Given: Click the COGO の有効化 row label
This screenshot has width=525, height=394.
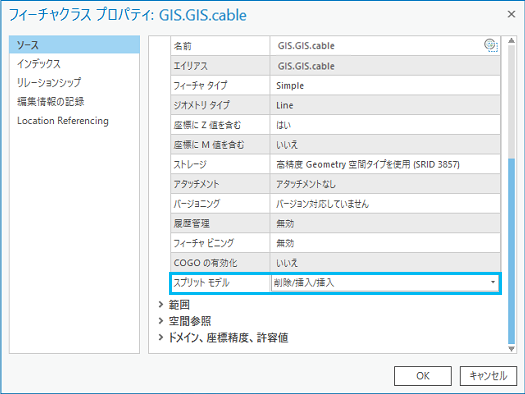Looking at the screenshot, I should point(205,263).
